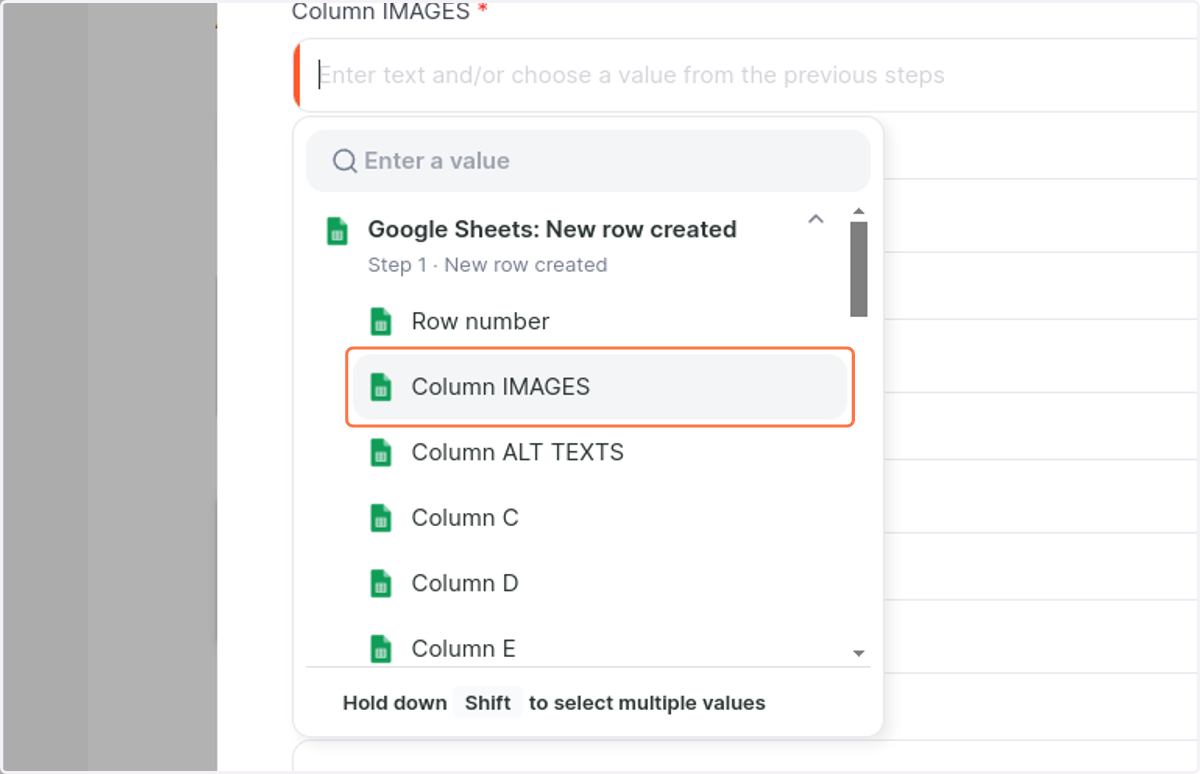Click the value list scrollbar thumb
The image size is (1200, 774).
(858, 269)
